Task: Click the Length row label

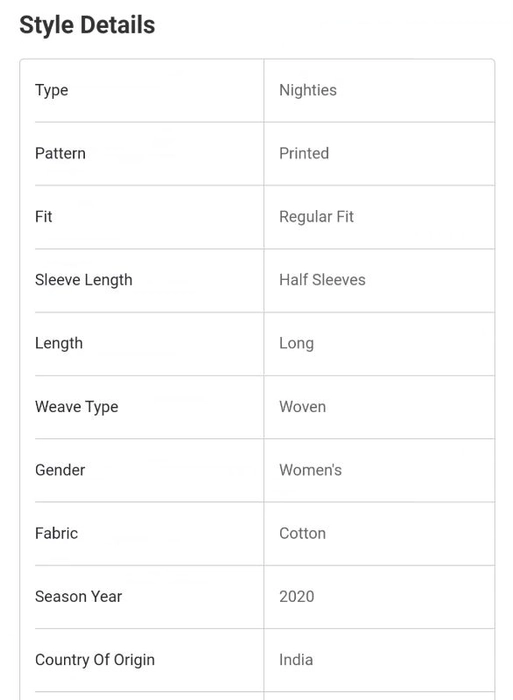Action: (x=59, y=344)
